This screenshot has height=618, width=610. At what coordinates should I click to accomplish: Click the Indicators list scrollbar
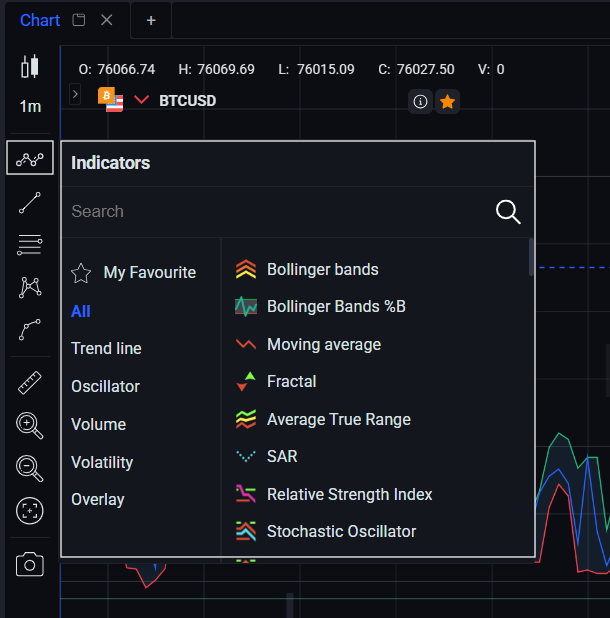[x=531, y=257]
